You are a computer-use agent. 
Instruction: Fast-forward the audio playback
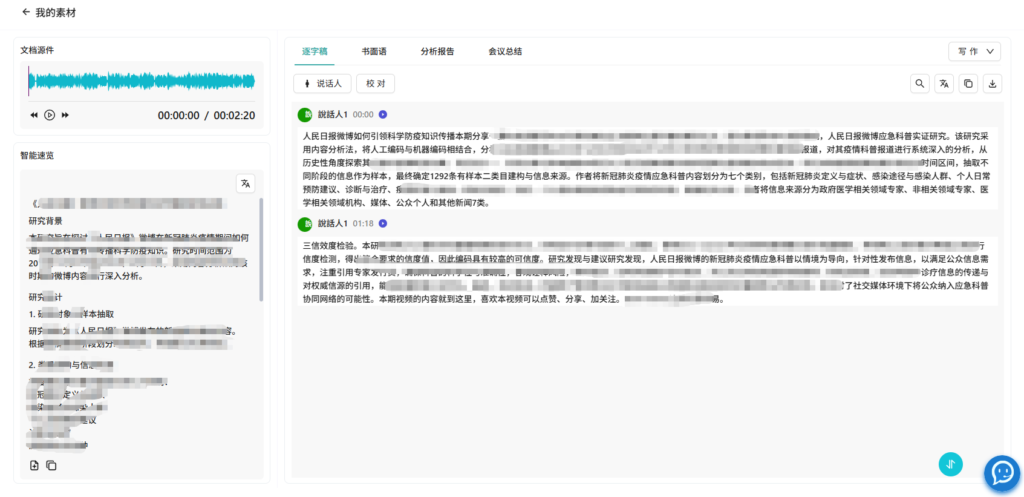coord(66,115)
